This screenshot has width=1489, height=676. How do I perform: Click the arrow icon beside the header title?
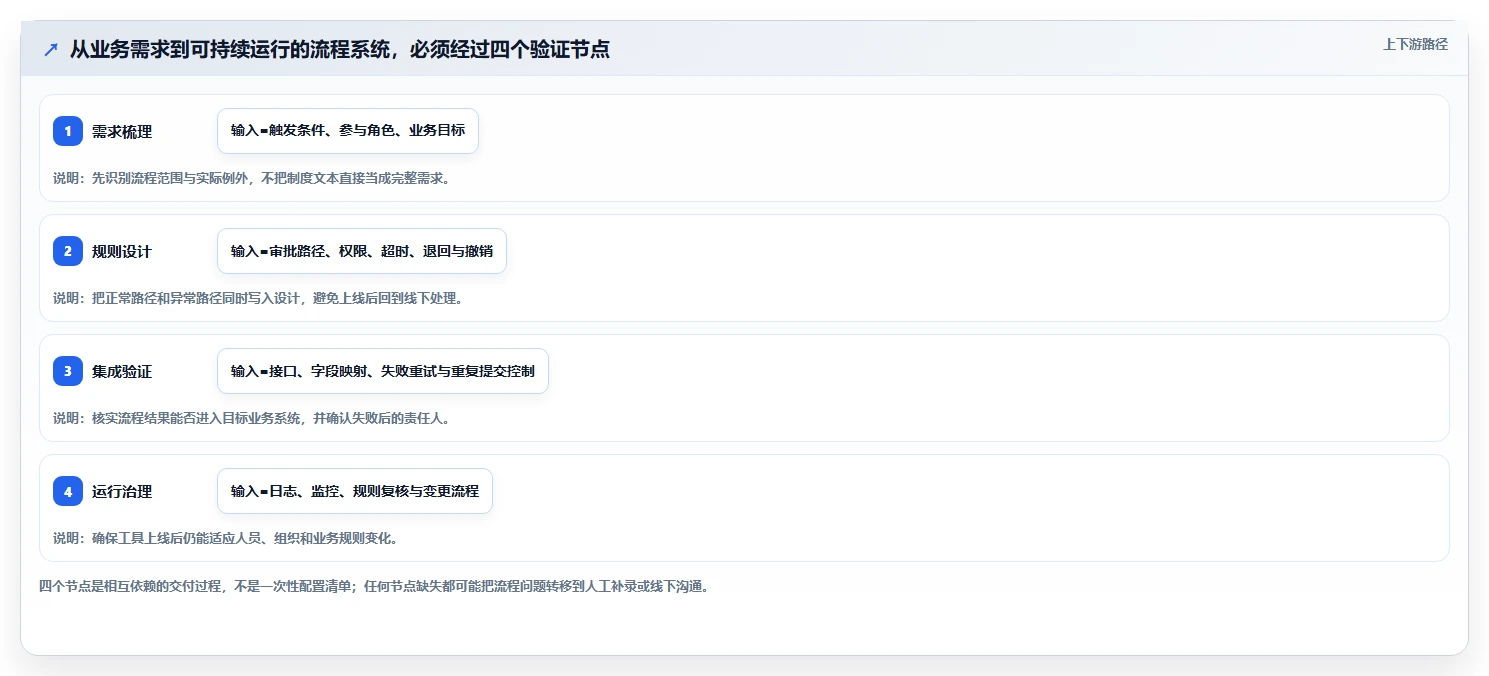[x=51, y=50]
